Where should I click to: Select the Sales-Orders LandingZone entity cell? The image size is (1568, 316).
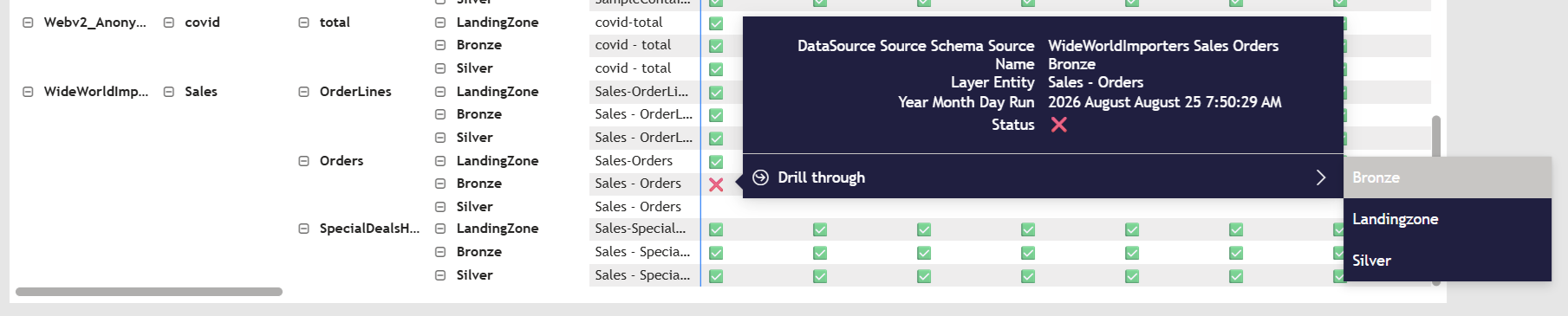pos(644,161)
